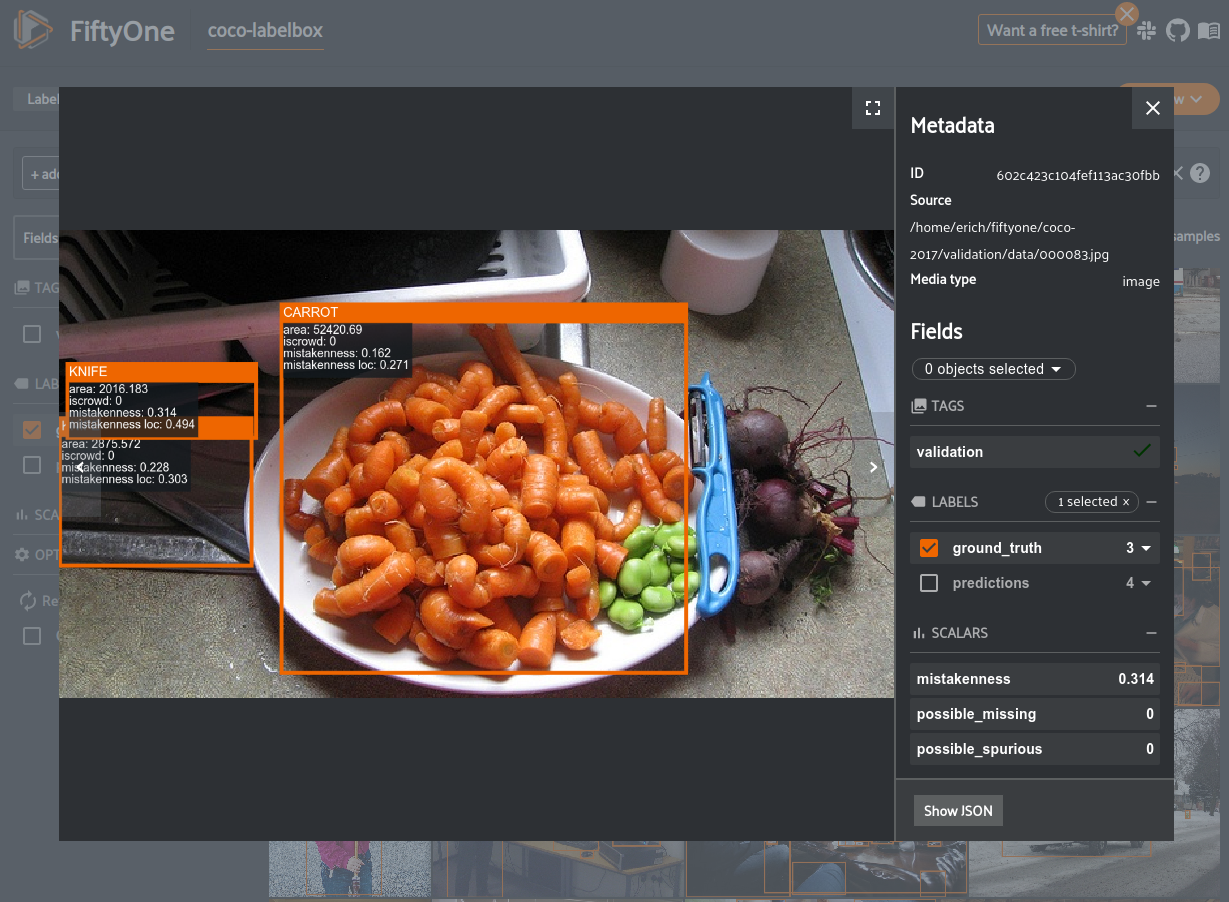Click the coco-labelbox dataset name
Image resolution: width=1229 pixels, height=902 pixels.
(x=265, y=31)
